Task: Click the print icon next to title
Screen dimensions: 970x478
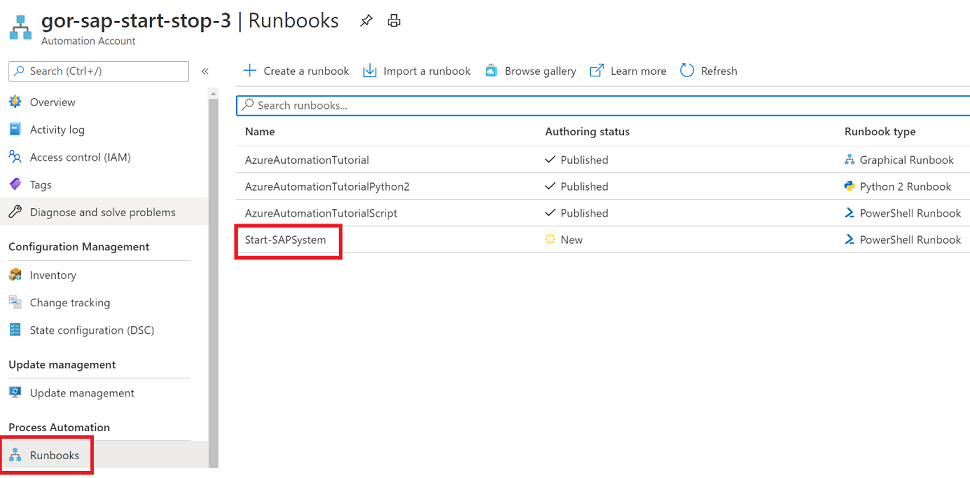Action: pos(393,21)
